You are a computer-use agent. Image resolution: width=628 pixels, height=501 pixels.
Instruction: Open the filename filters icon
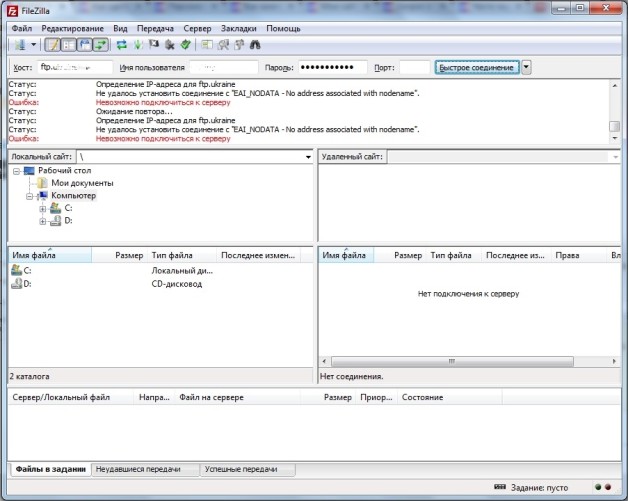(208, 45)
